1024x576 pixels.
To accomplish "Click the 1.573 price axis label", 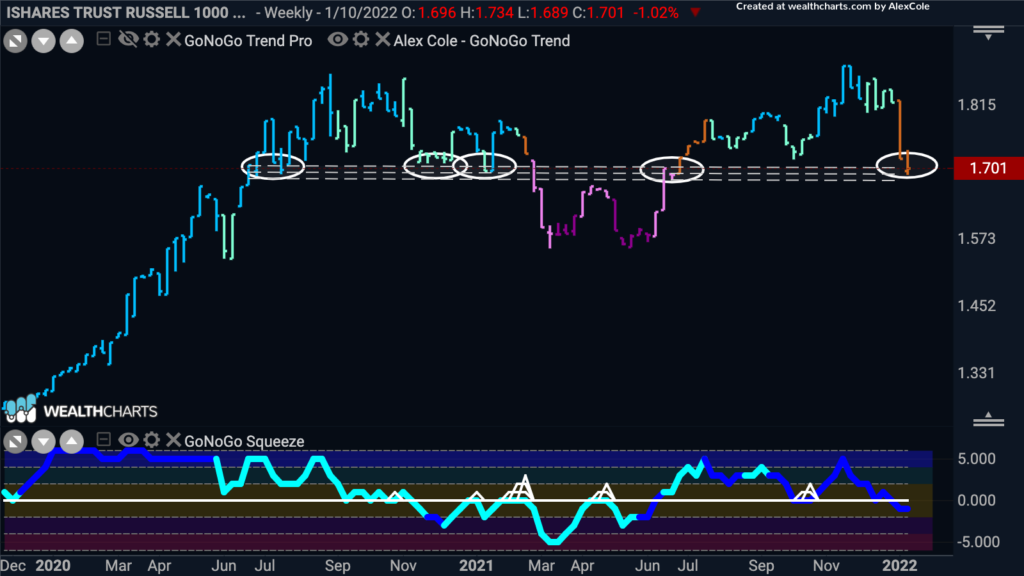I will (976, 239).
